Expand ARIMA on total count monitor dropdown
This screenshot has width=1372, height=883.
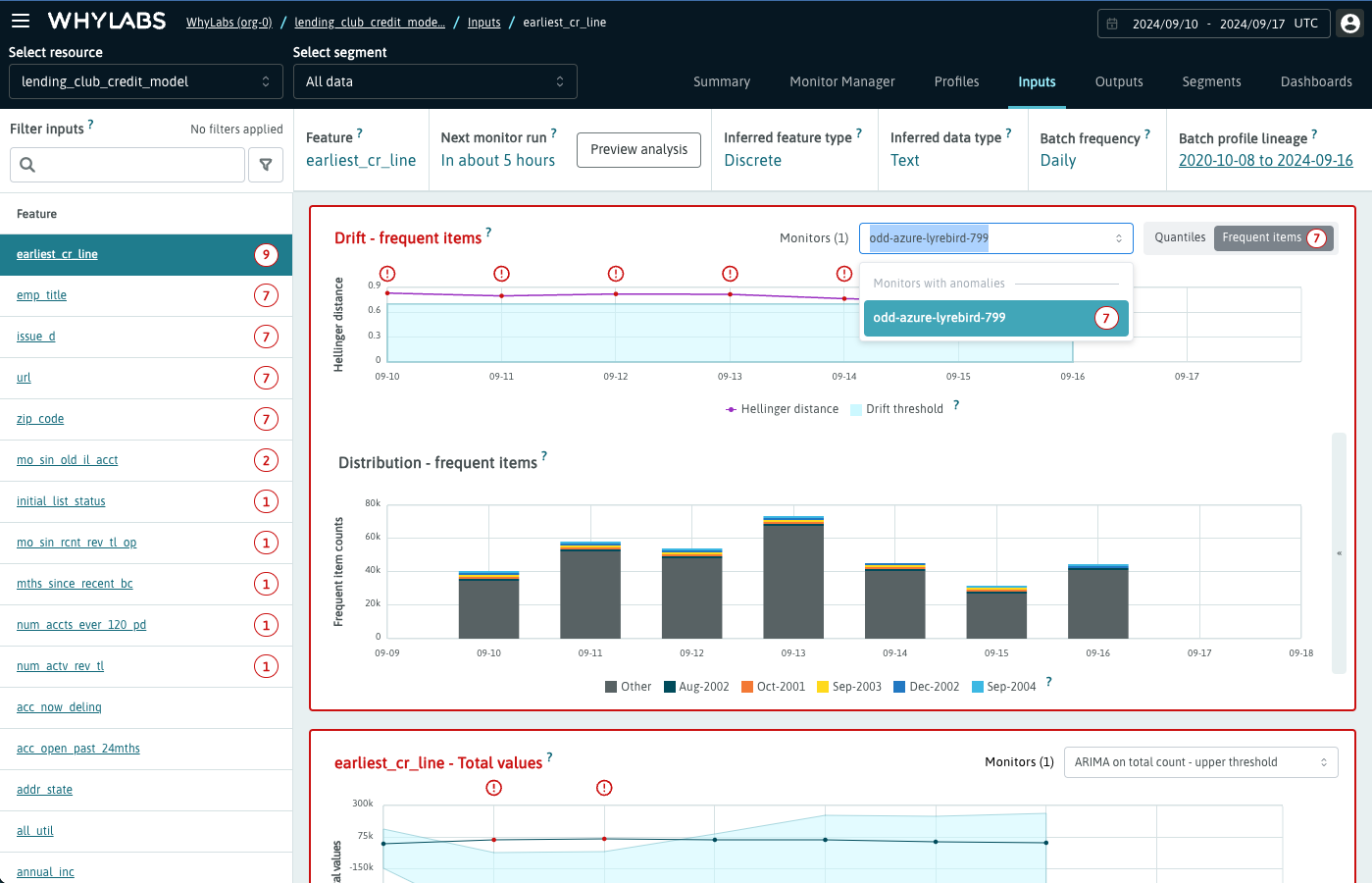tap(1200, 762)
